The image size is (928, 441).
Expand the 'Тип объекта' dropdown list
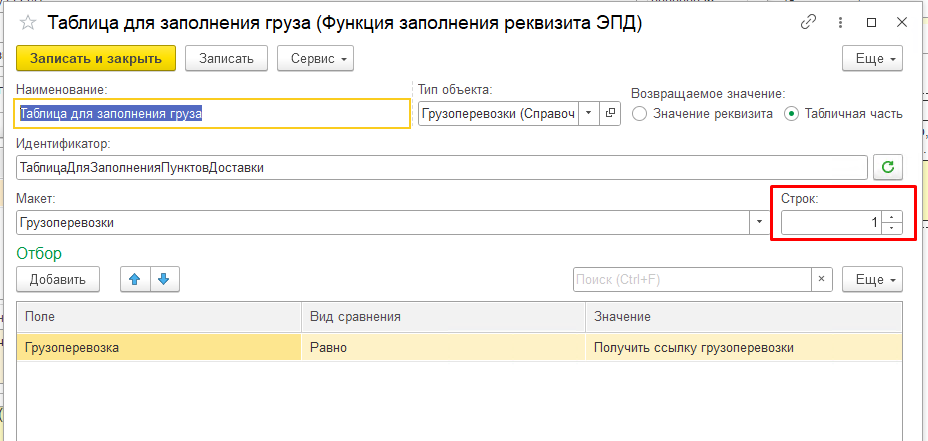(x=589, y=113)
